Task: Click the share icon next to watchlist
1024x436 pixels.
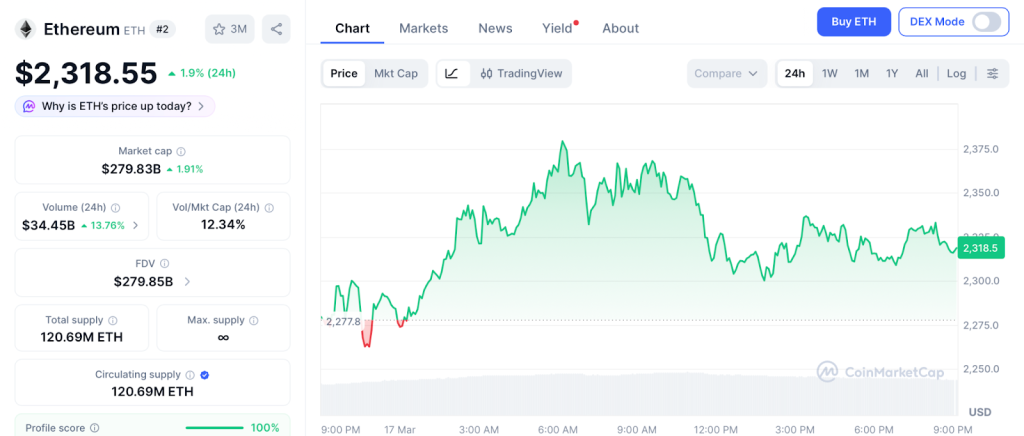Action: coord(276,29)
